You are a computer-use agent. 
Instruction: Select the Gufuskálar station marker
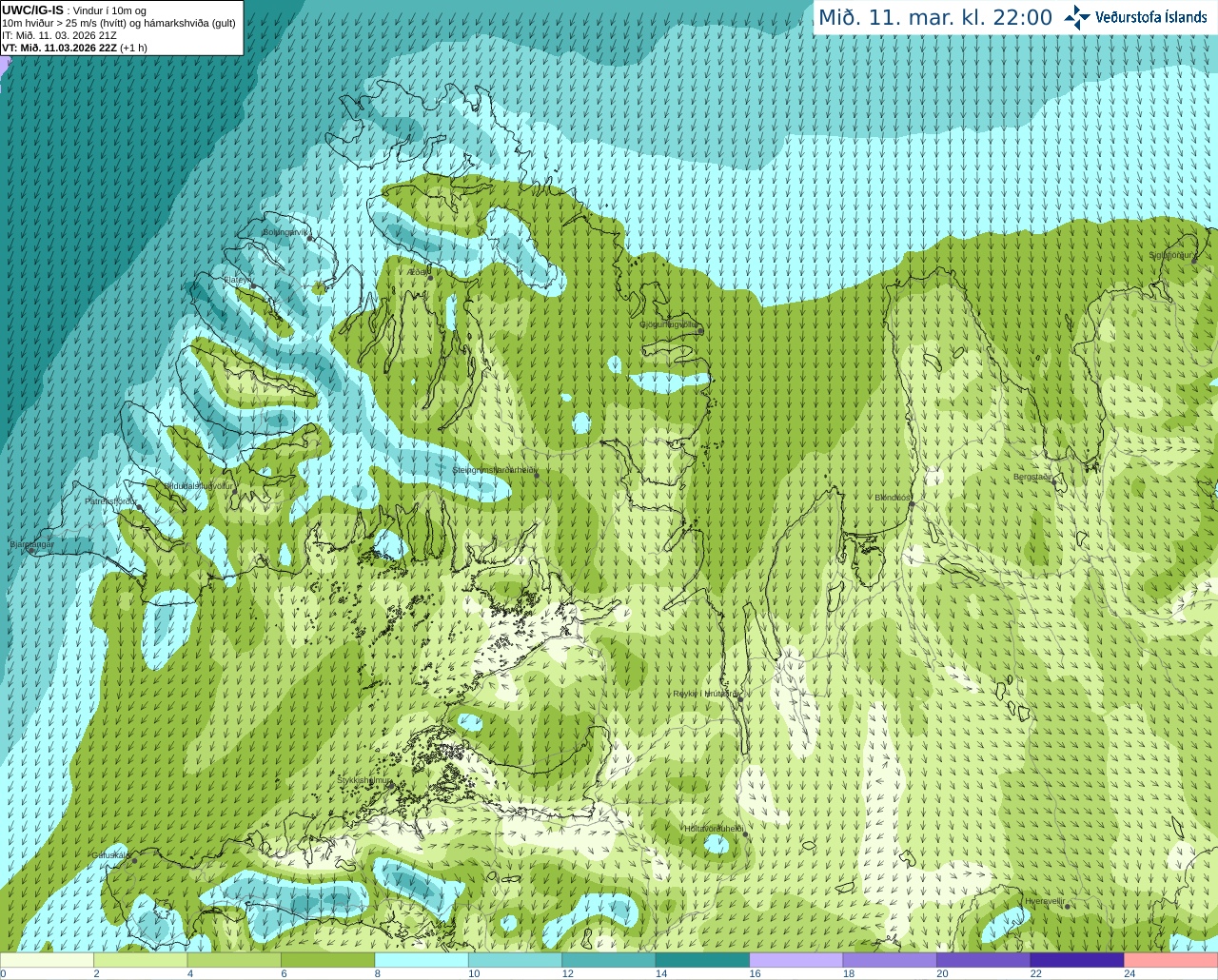coord(134,861)
